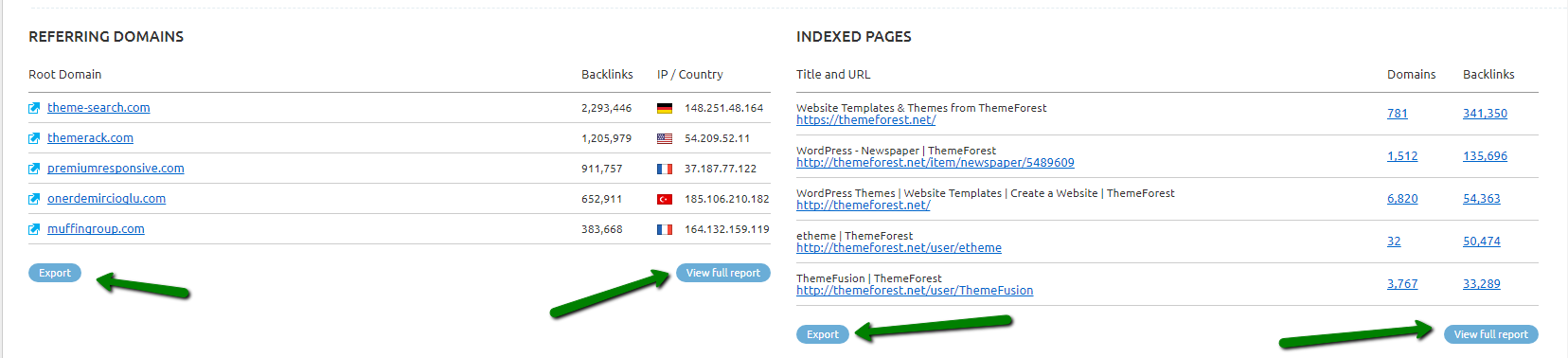
Task: Export the Referring Domains table
Action: [x=55, y=273]
